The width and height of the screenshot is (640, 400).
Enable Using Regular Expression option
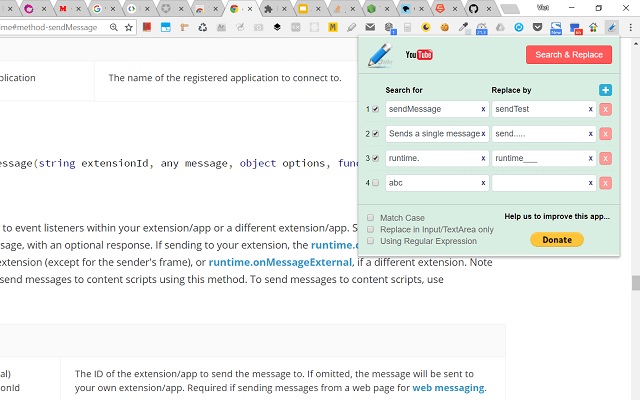point(371,241)
